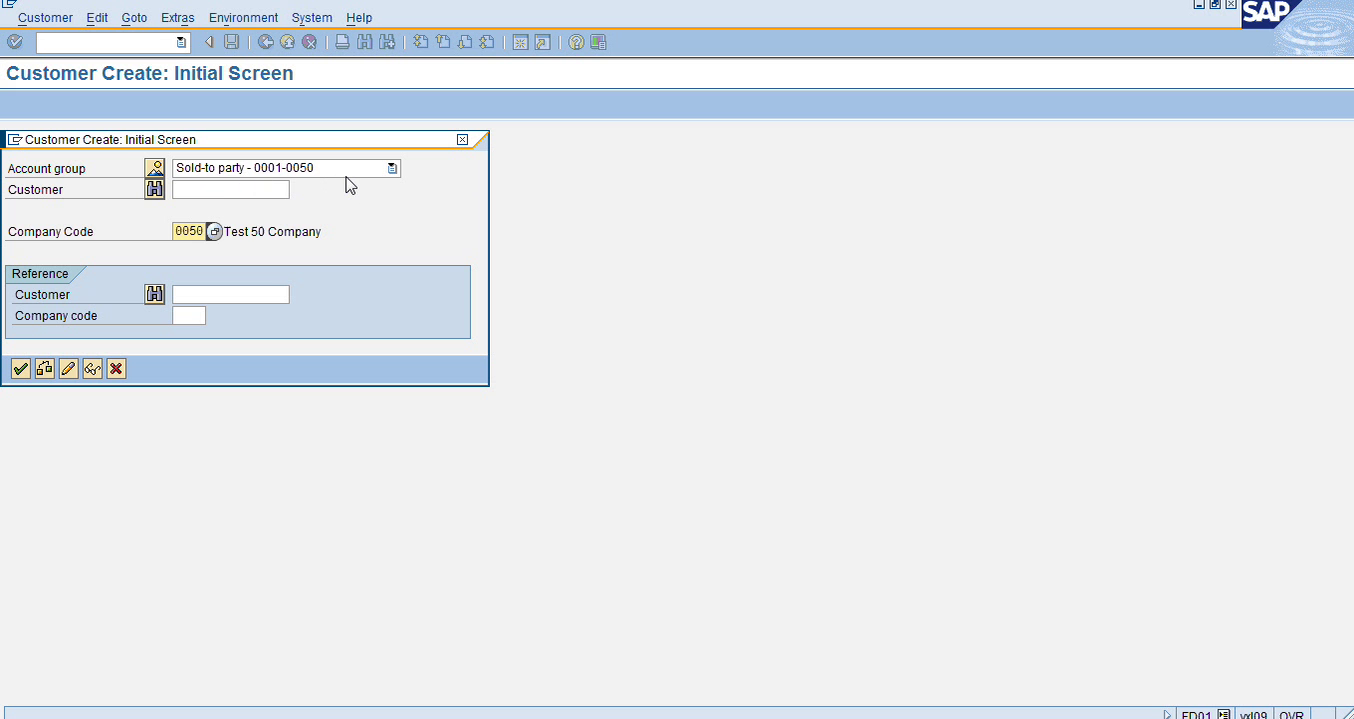Click the glasses Display button in dialog
Image resolution: width=1354 pixels, height=719 pixels.
92,369
